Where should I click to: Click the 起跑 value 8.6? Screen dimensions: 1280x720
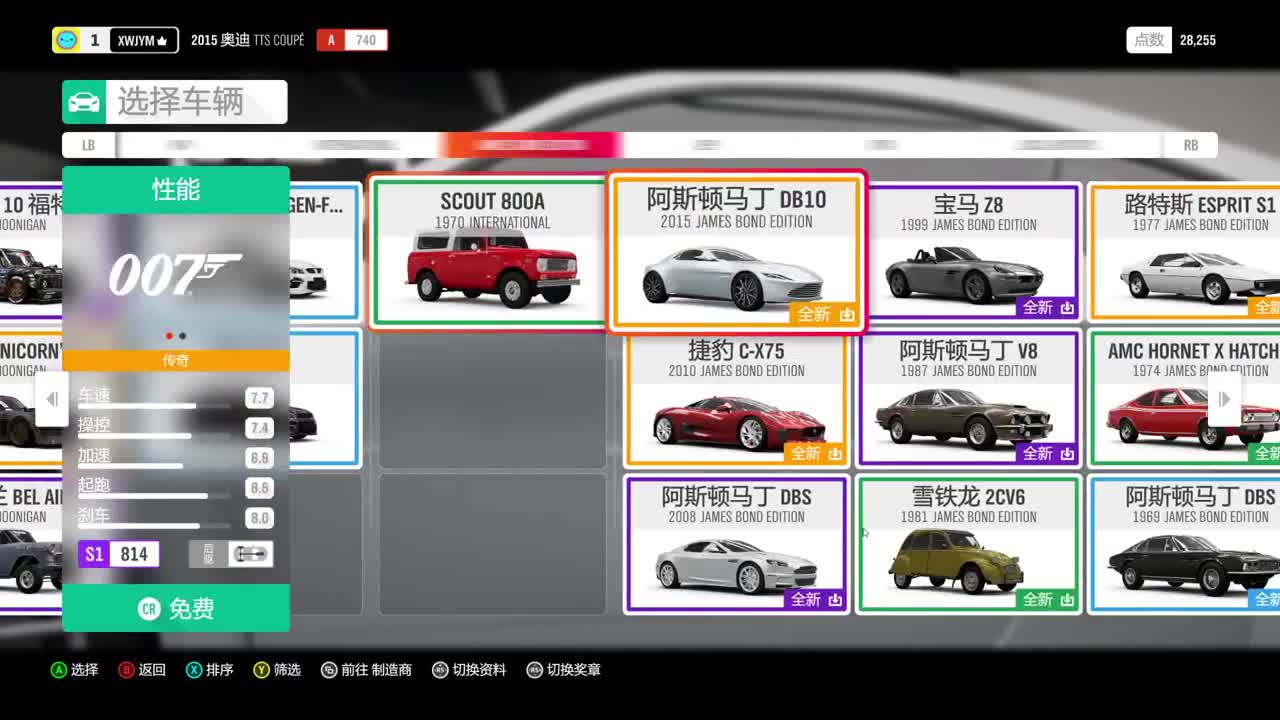(259, 488)
